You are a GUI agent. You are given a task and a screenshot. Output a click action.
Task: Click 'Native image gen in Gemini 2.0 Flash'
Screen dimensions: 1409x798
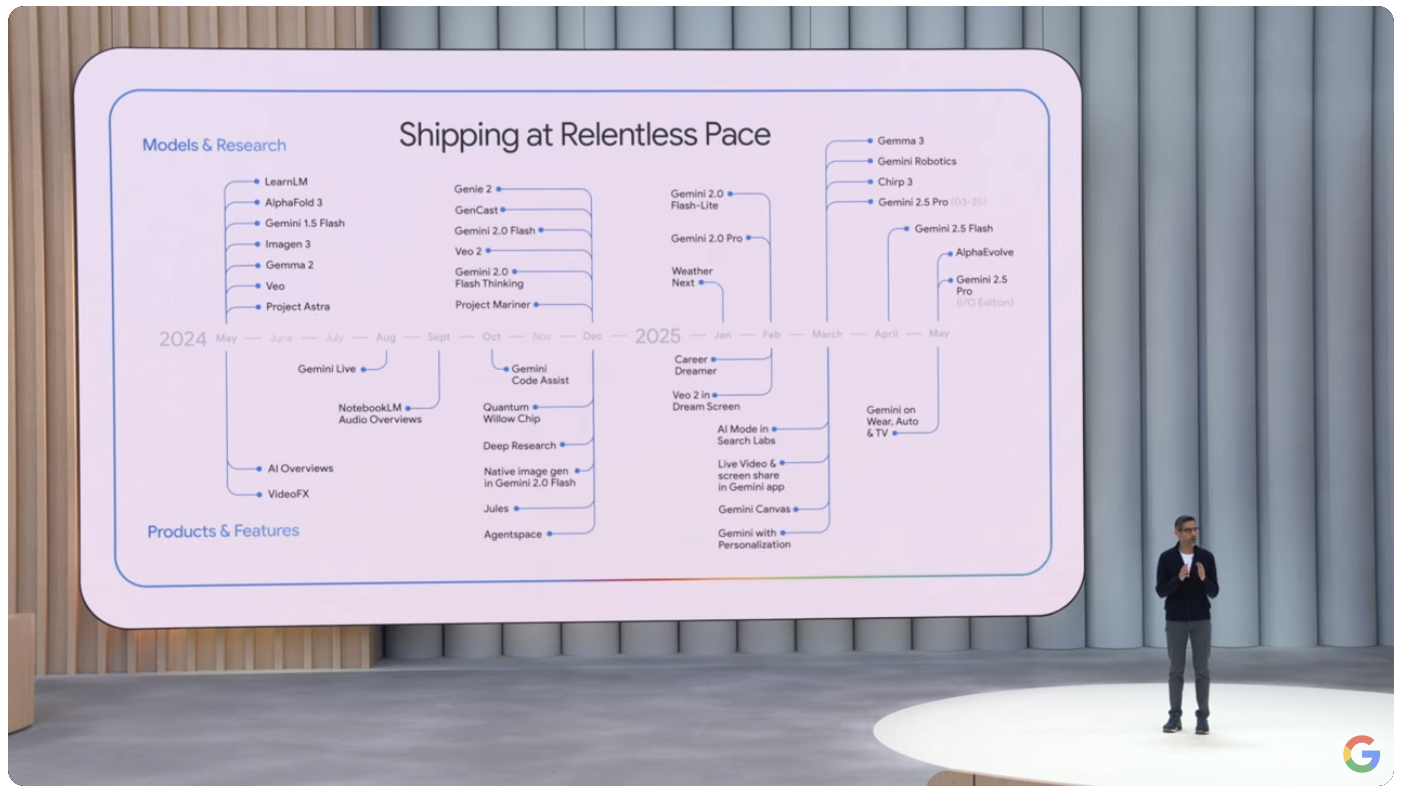[530, 478]
